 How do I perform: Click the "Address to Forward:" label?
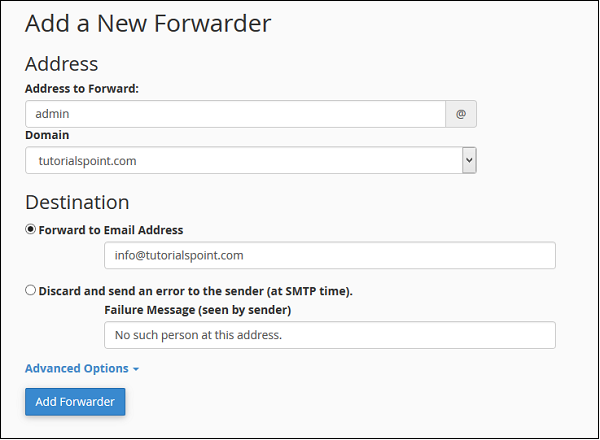82,88
